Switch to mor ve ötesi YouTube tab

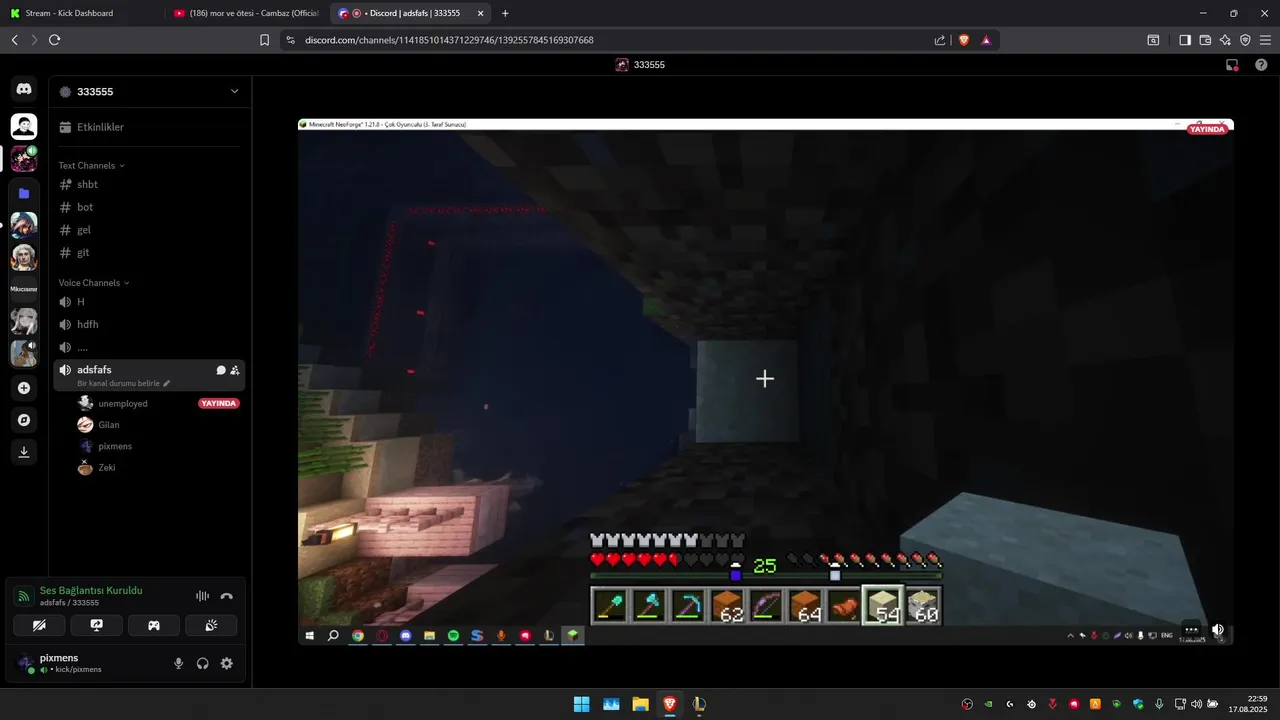click(x=246, y=13)
